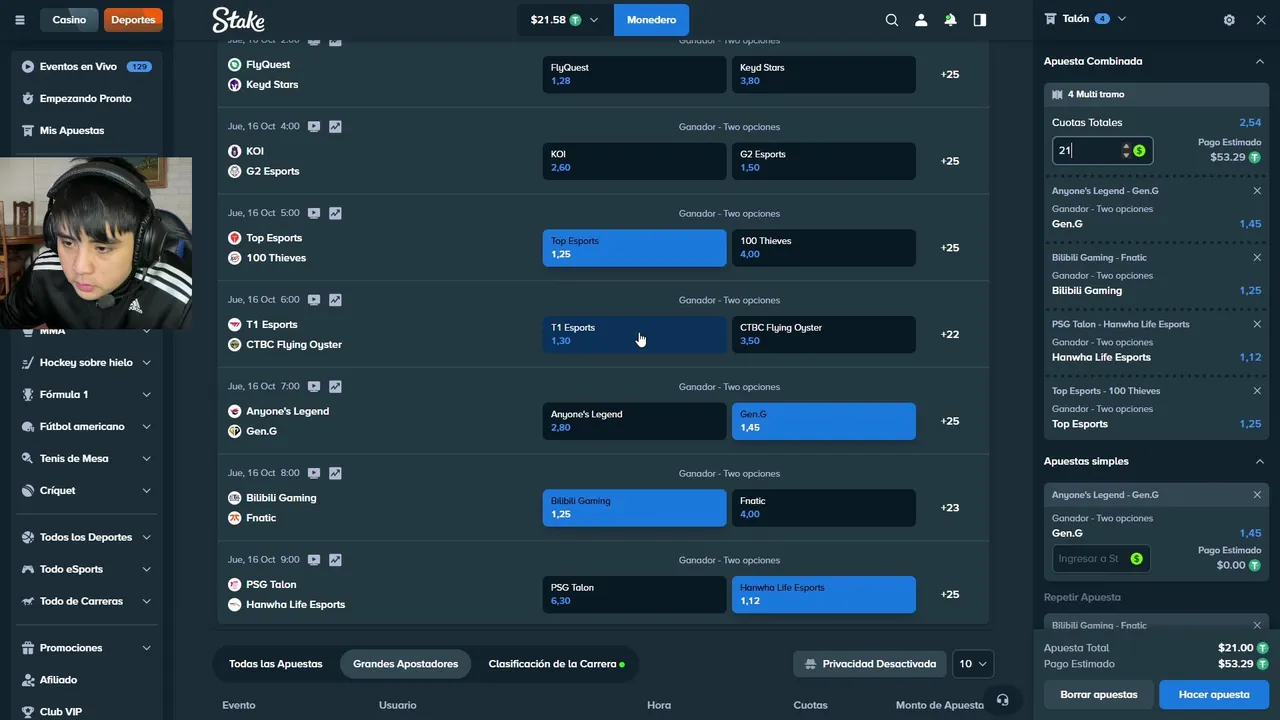This screenshot has height=720, width=1280.
Task: Open Empezando Pronto in sidebar
Action: click(86, 98)
